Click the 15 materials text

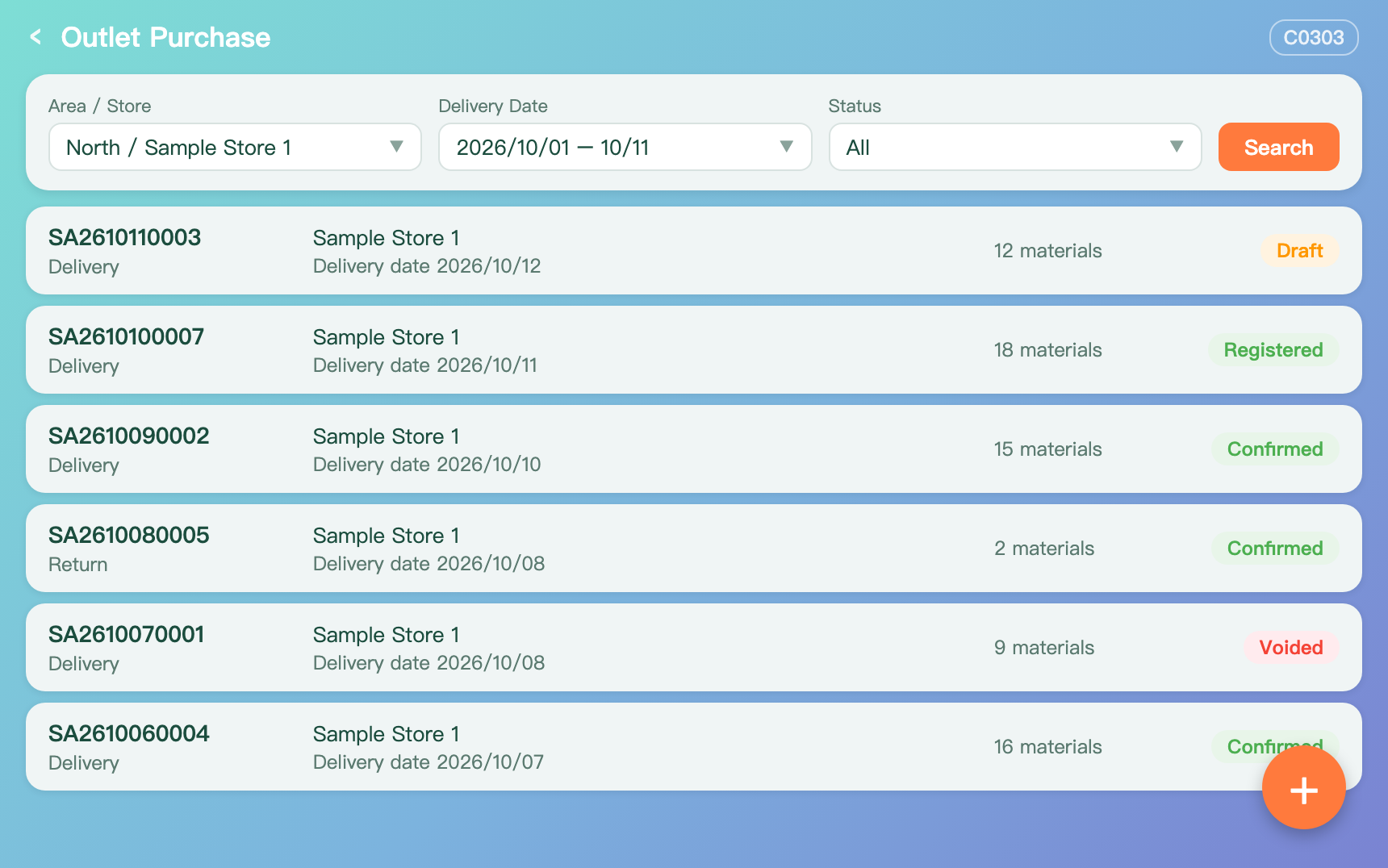1047,449
